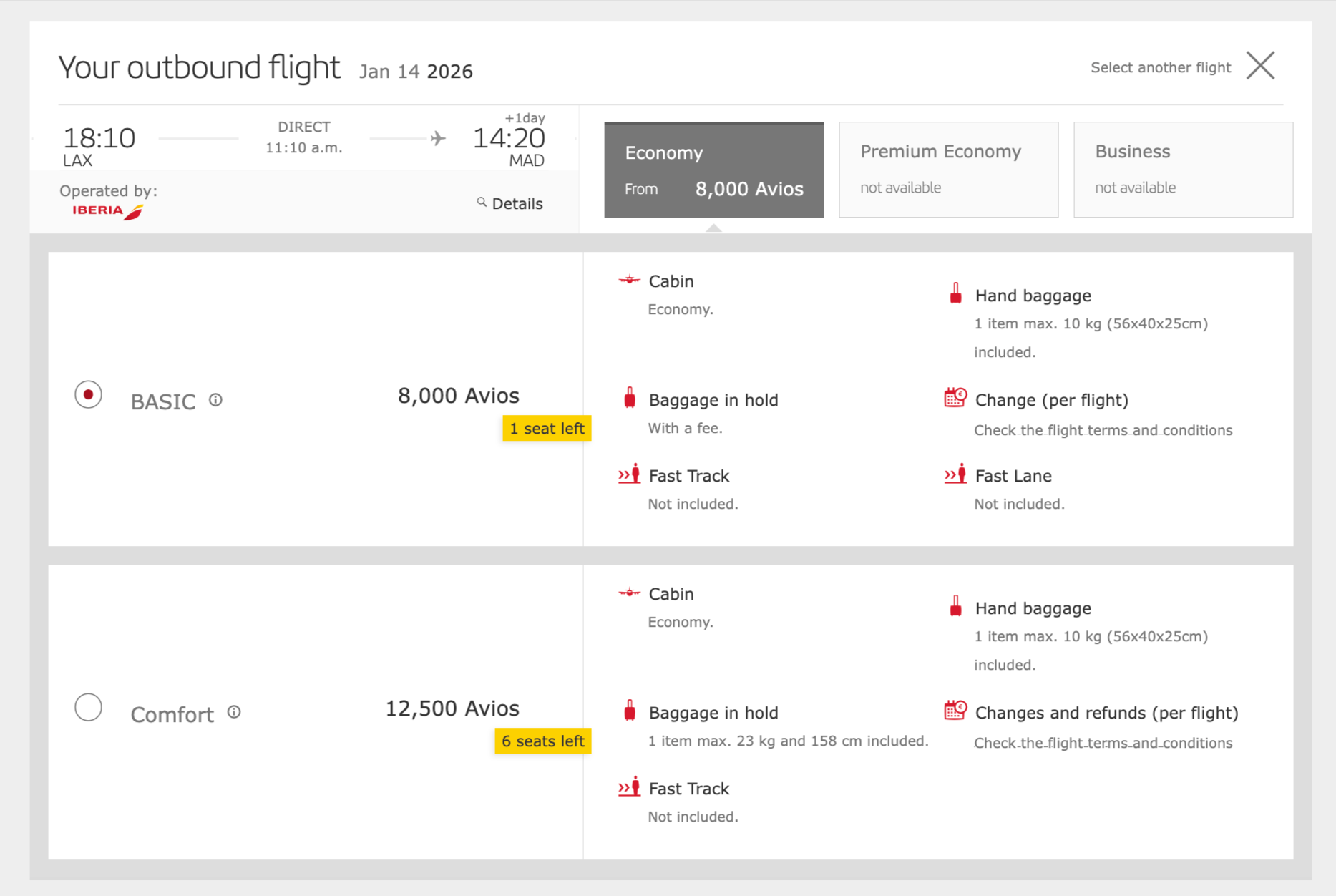Click Select another flight

tap(1161, 67)
